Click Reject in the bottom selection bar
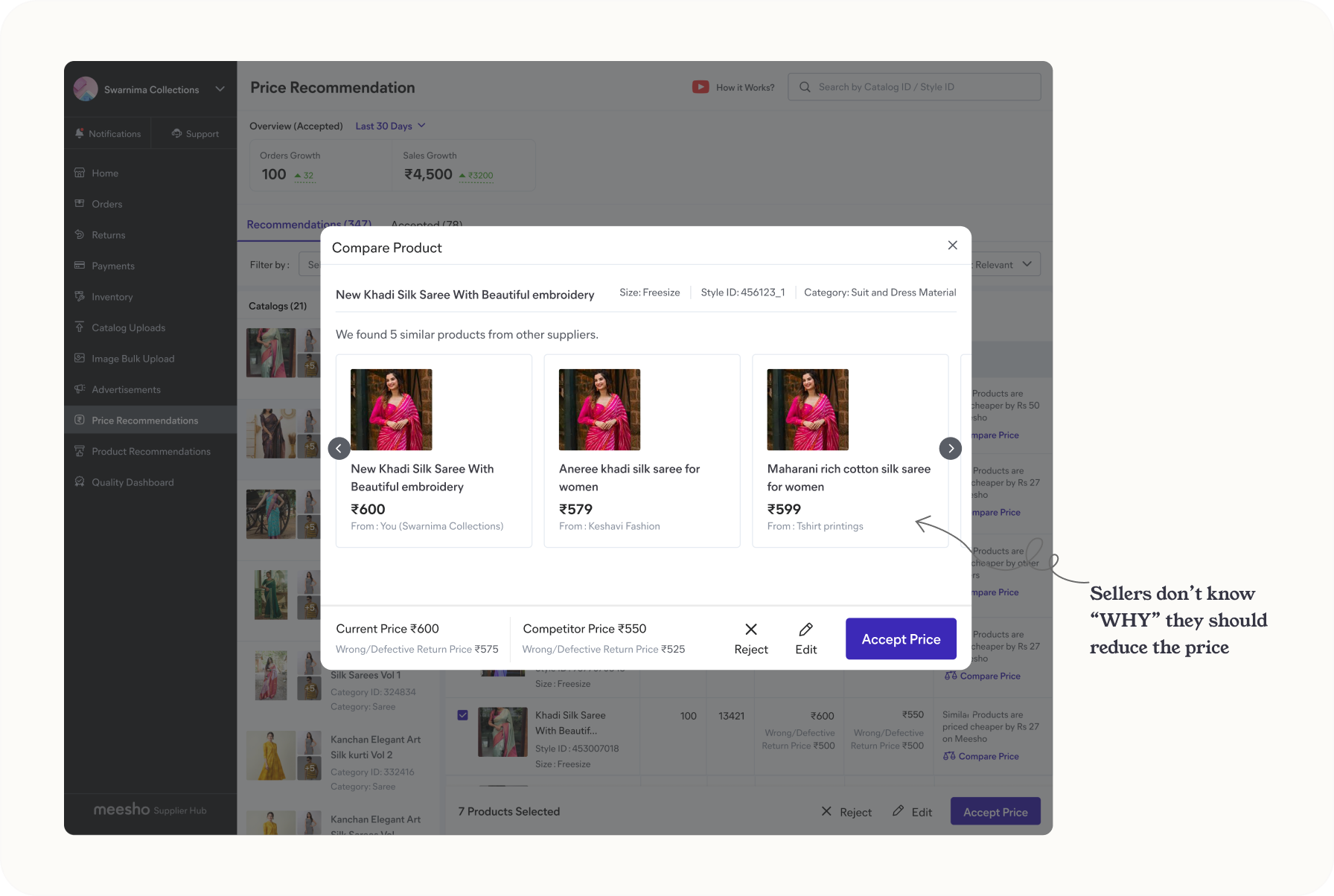 846,812
